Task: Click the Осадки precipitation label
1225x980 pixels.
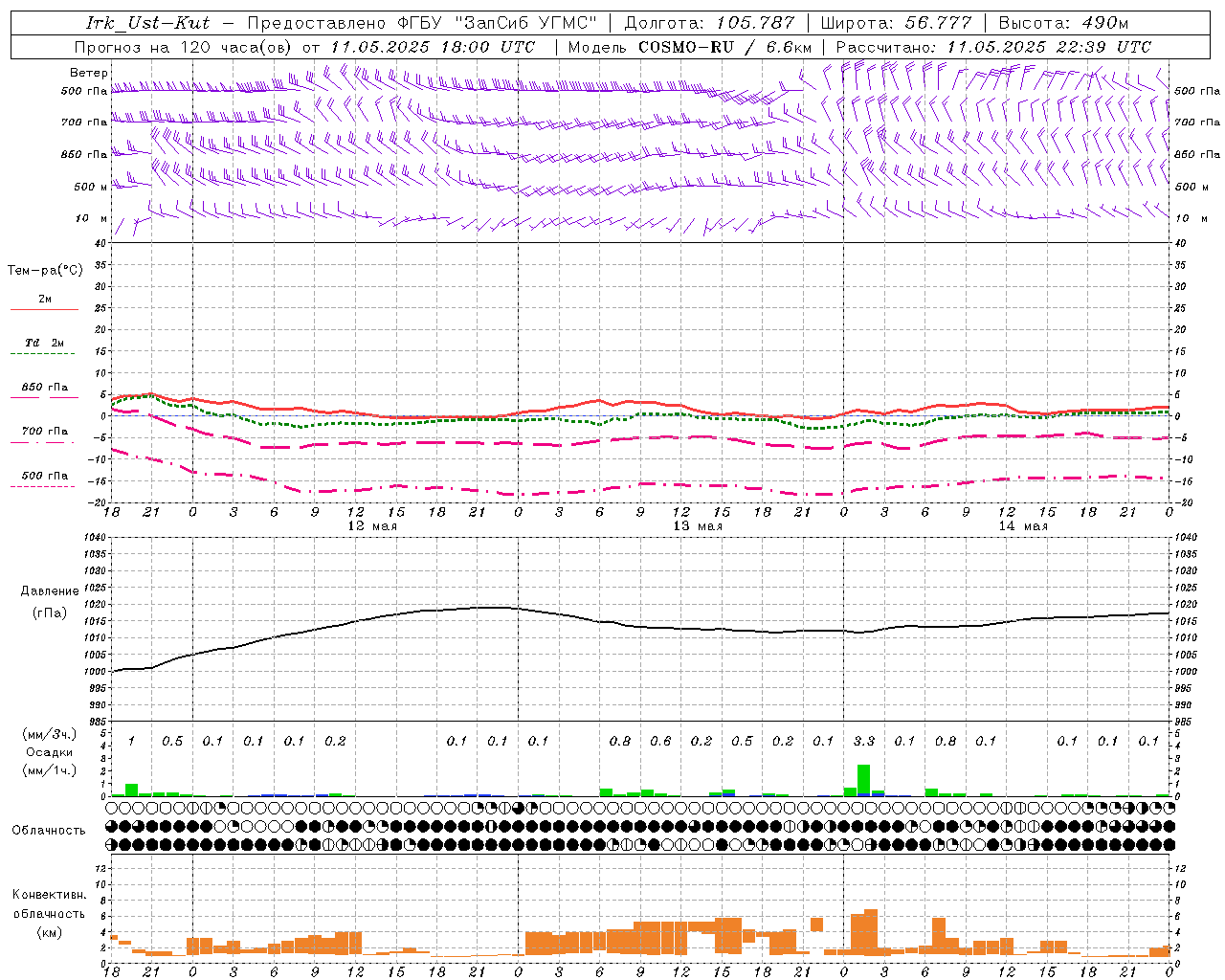Action: click(49, 752)
